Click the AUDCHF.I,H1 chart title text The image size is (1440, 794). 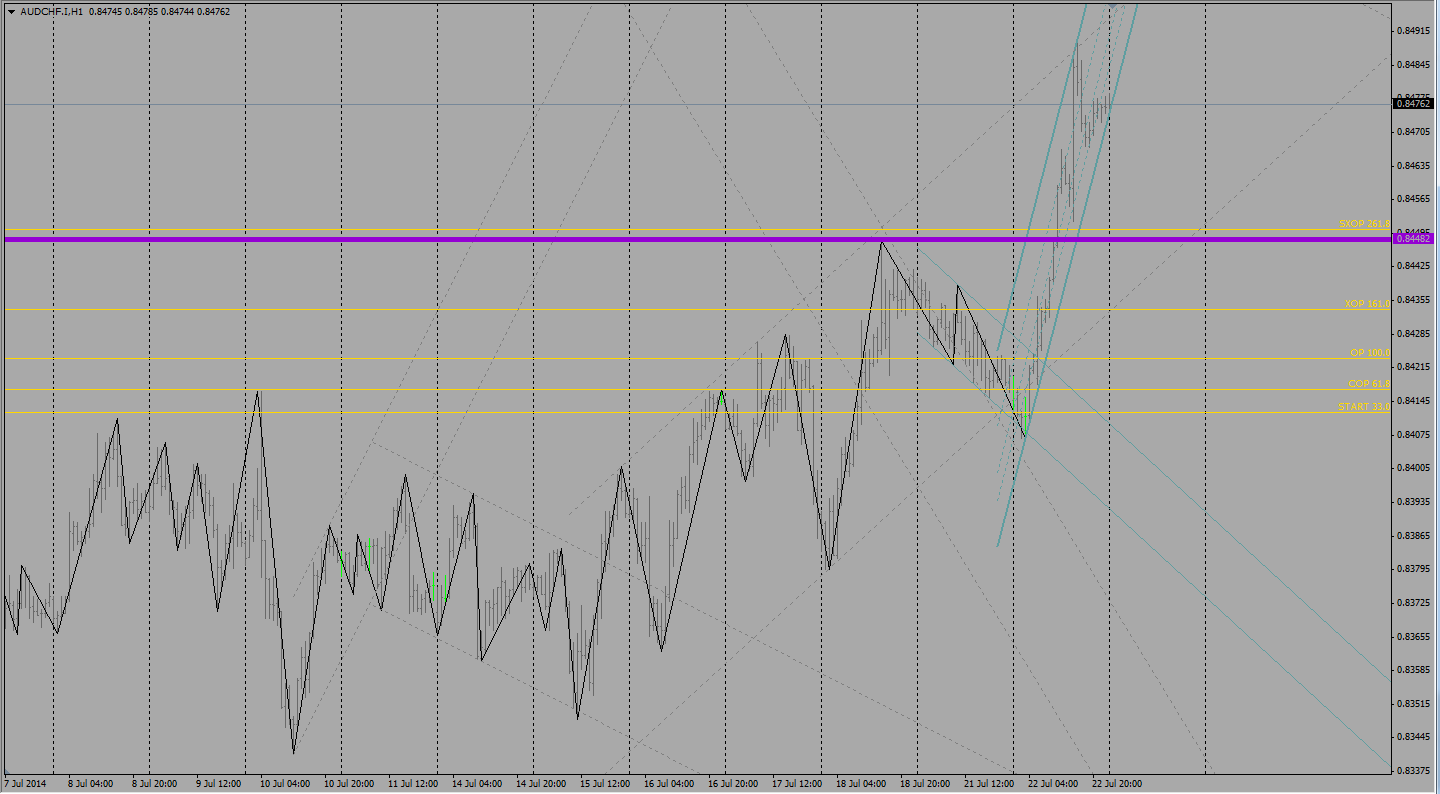coord(52,12)
